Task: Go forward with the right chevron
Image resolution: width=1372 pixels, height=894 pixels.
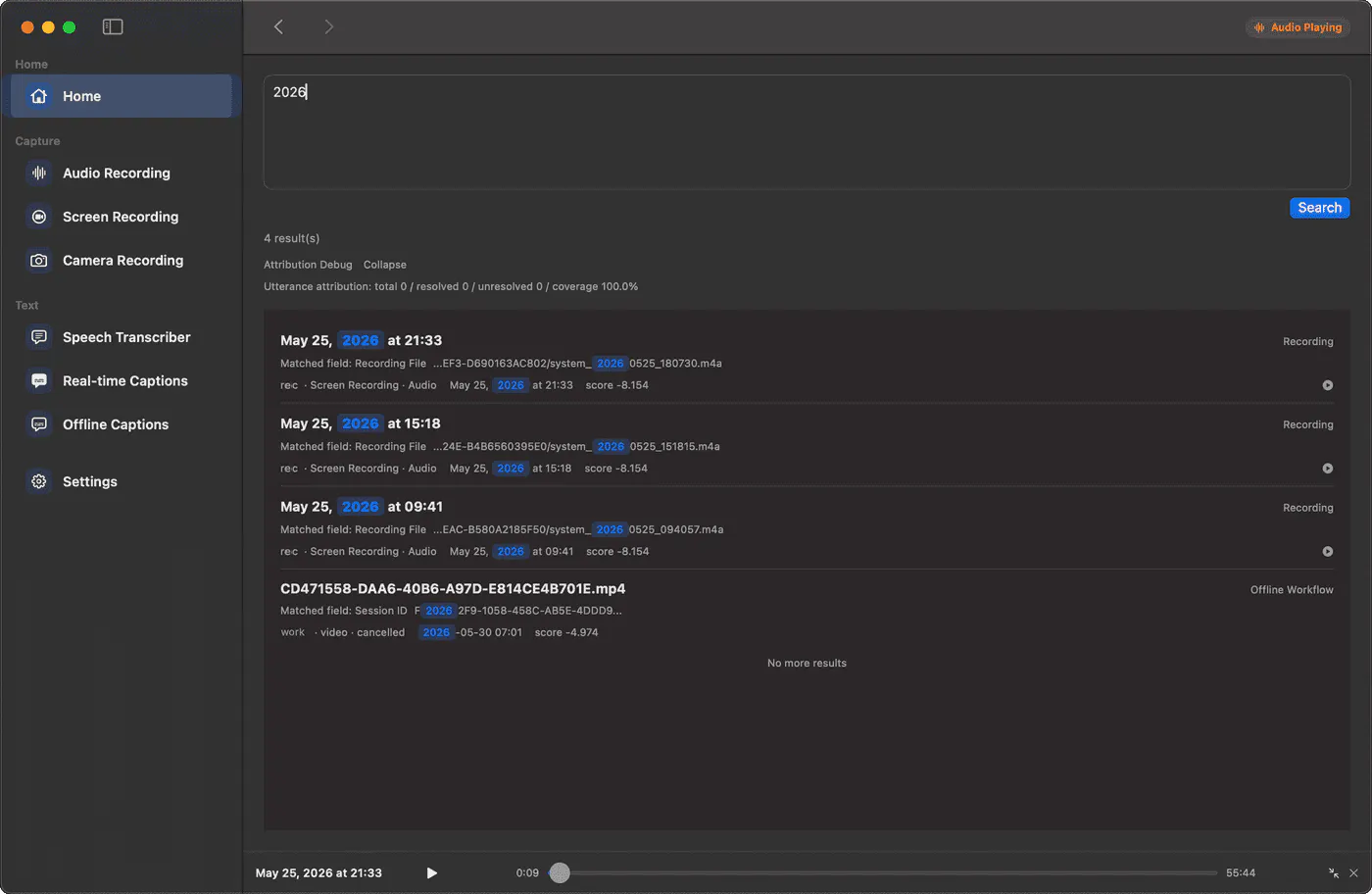Action: pyautogui.click(x=328, y=27)
